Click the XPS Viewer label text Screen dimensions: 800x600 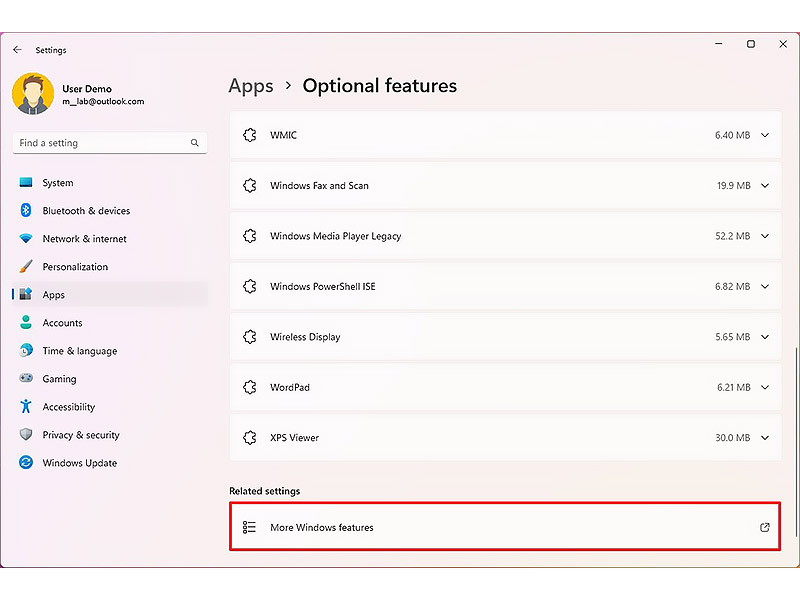point(294,438)
